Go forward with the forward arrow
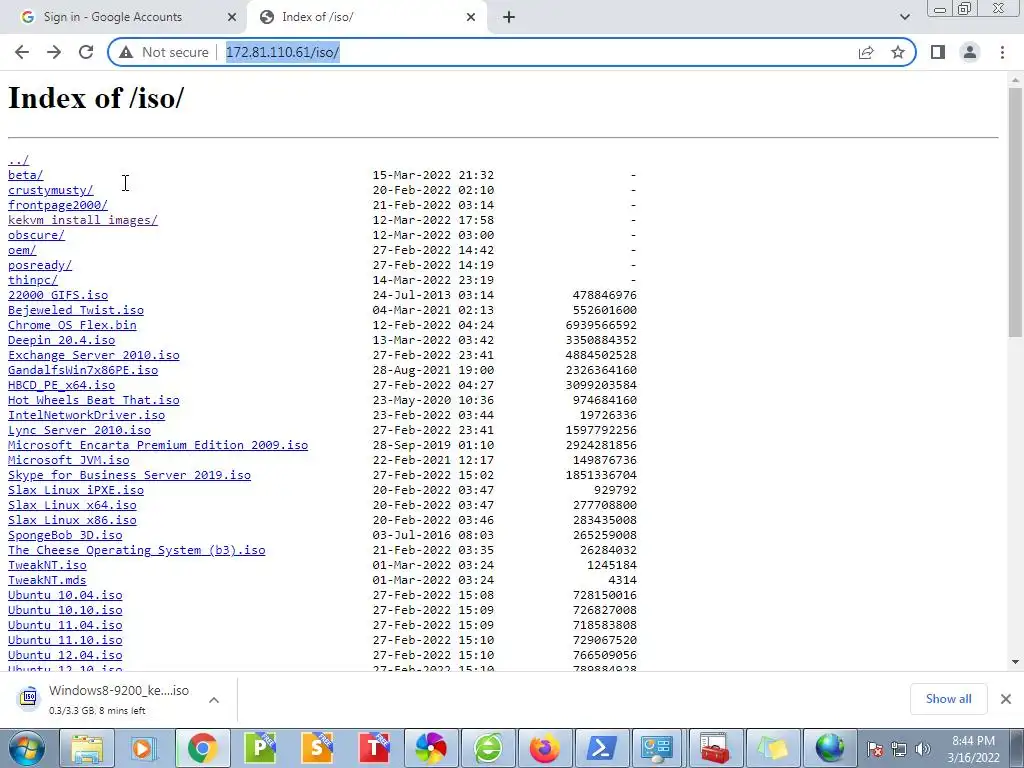Screen dimensions: 1024x768 coord(54,52)
